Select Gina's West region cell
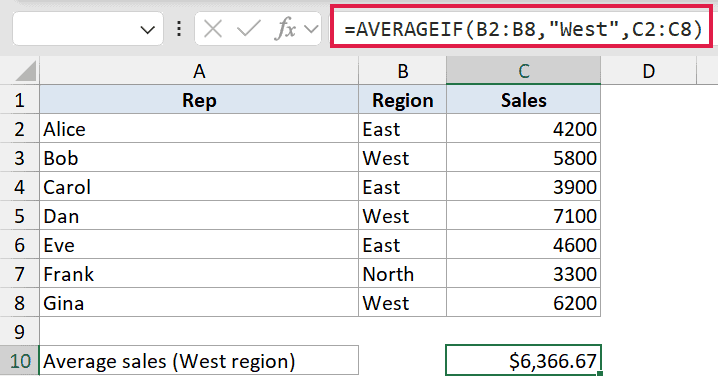This screenshot has height=376, width=718. (x=403, y=303)
